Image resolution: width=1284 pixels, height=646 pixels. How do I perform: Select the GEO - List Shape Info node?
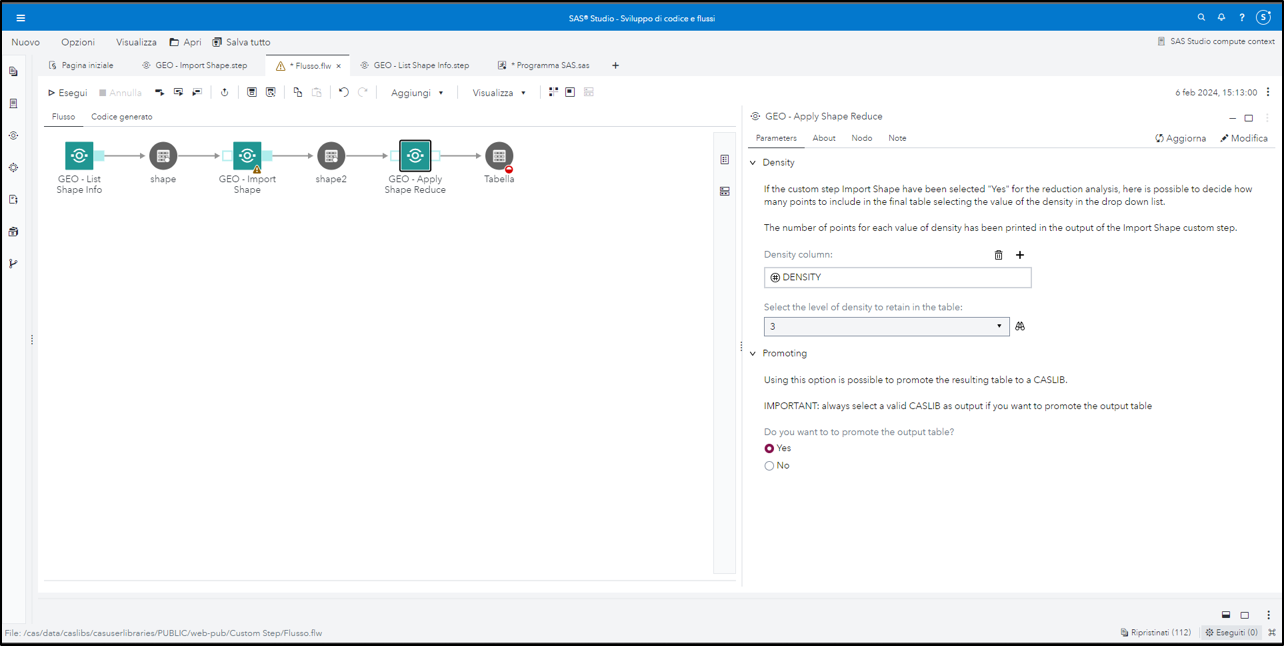click(79, 156)
